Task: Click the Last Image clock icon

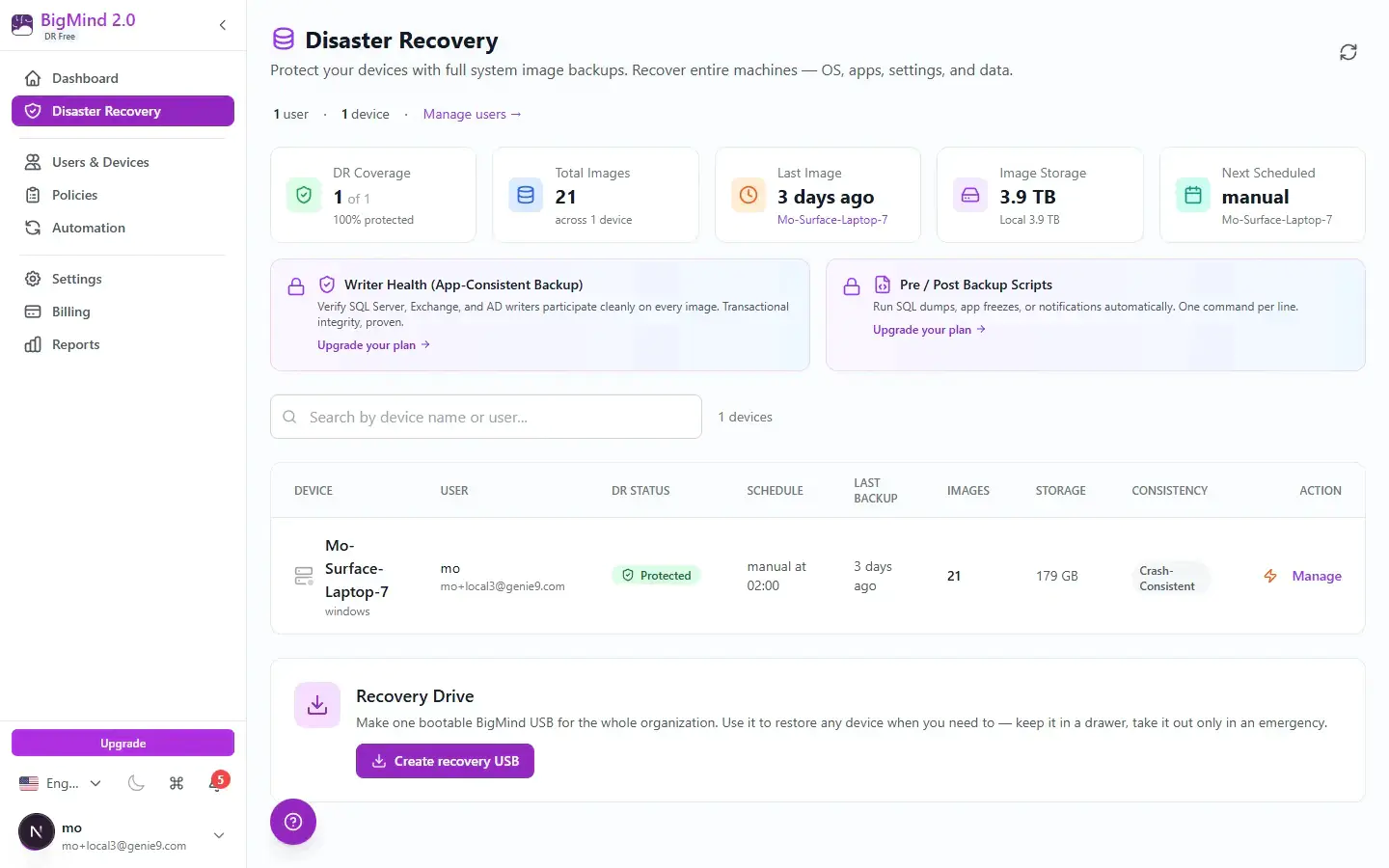Action: pos(749,195)
